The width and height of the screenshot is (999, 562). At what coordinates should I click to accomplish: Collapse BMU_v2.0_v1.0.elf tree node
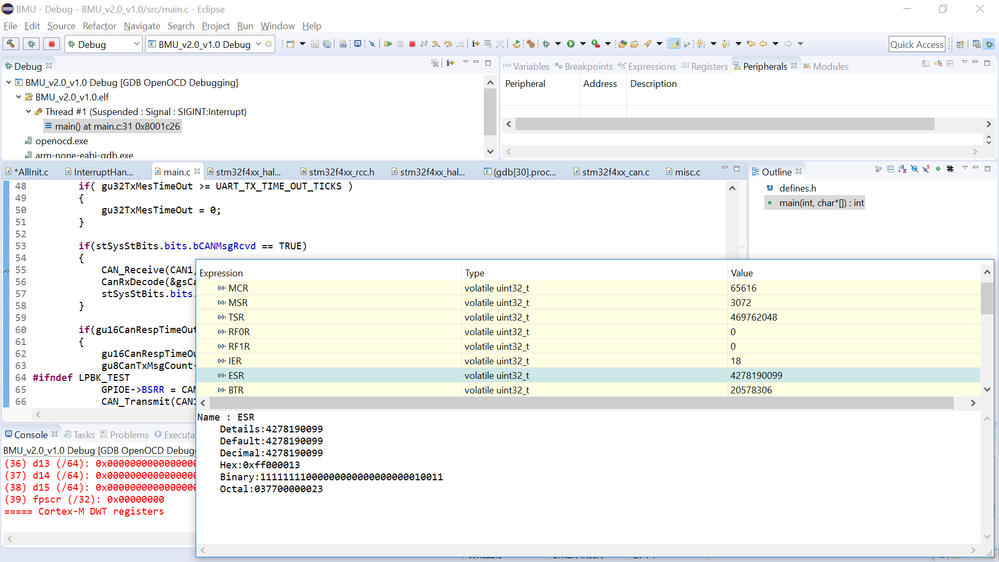(x=19, y=97)
